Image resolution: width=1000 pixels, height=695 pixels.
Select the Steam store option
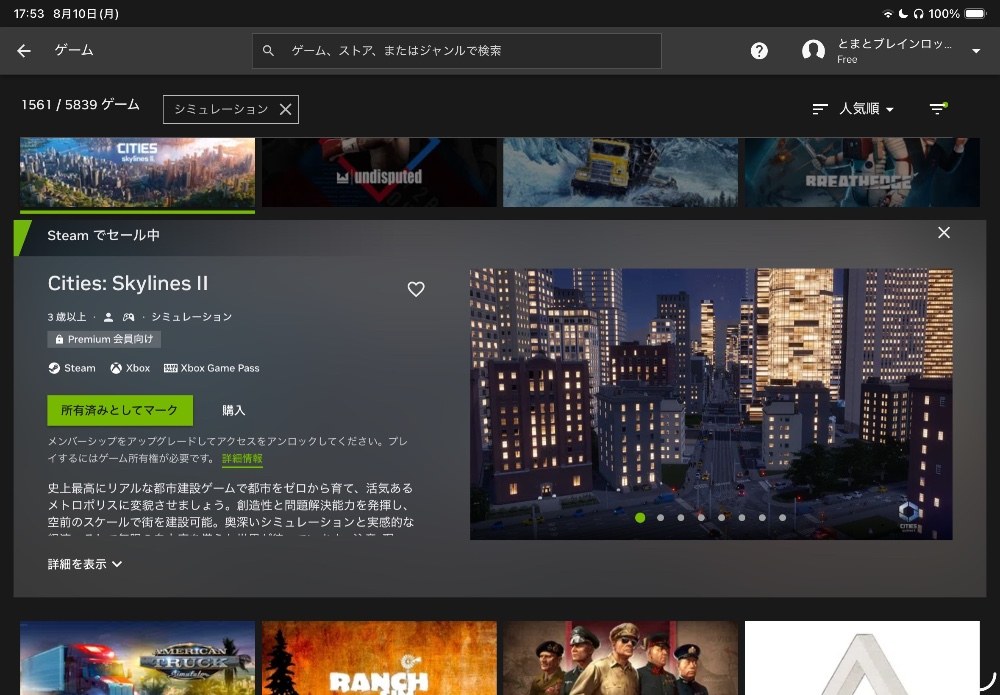(72, 368)
